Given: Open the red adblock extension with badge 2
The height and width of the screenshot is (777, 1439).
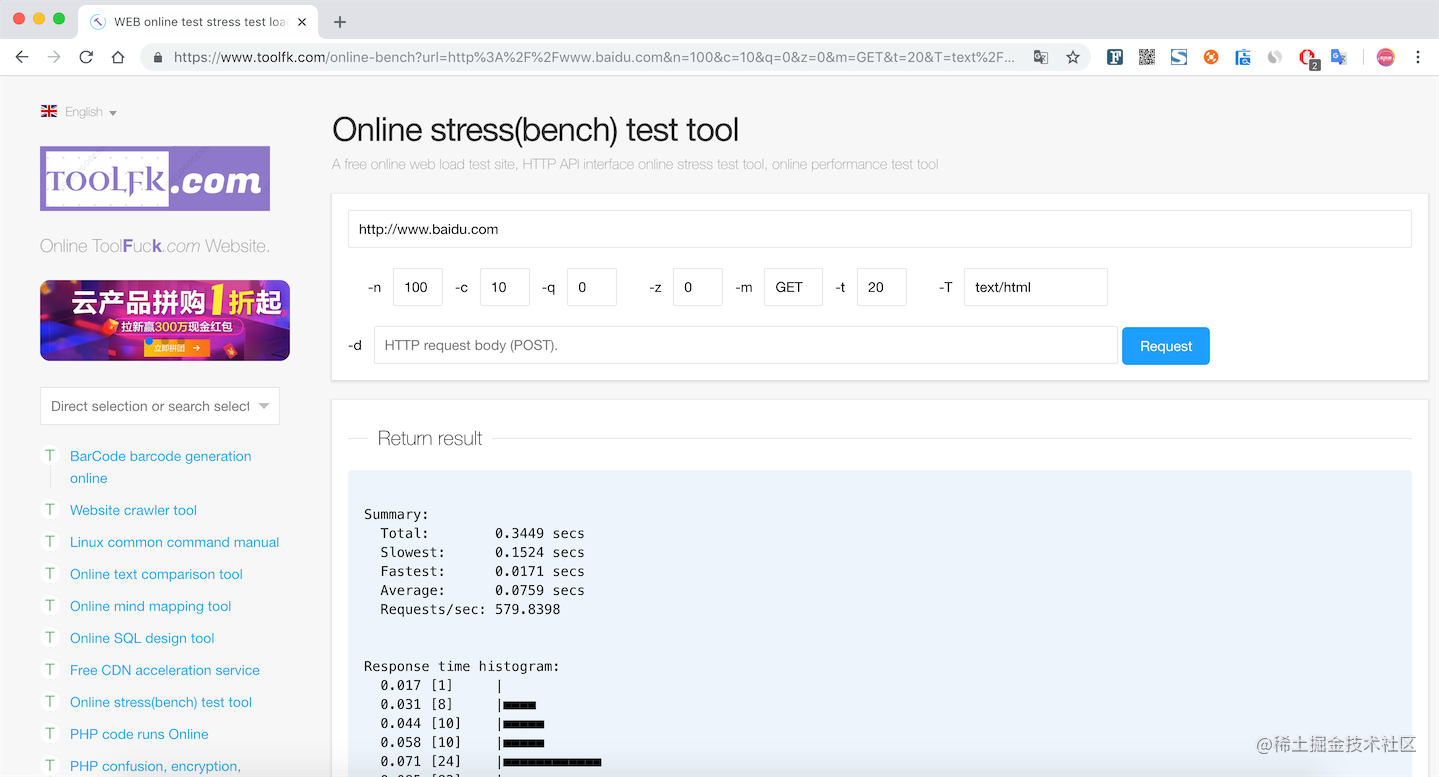Looking at the screenshot, I should tap(1308, 58).
